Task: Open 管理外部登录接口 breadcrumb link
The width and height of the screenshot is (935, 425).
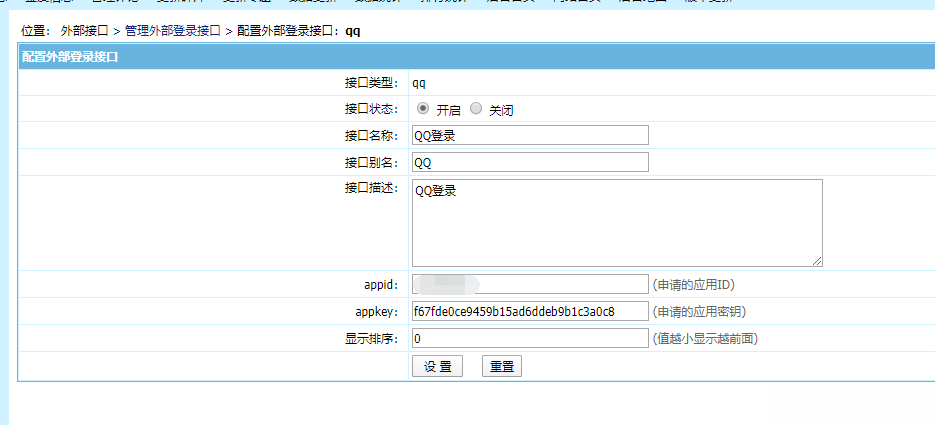Action: [173, 31]
